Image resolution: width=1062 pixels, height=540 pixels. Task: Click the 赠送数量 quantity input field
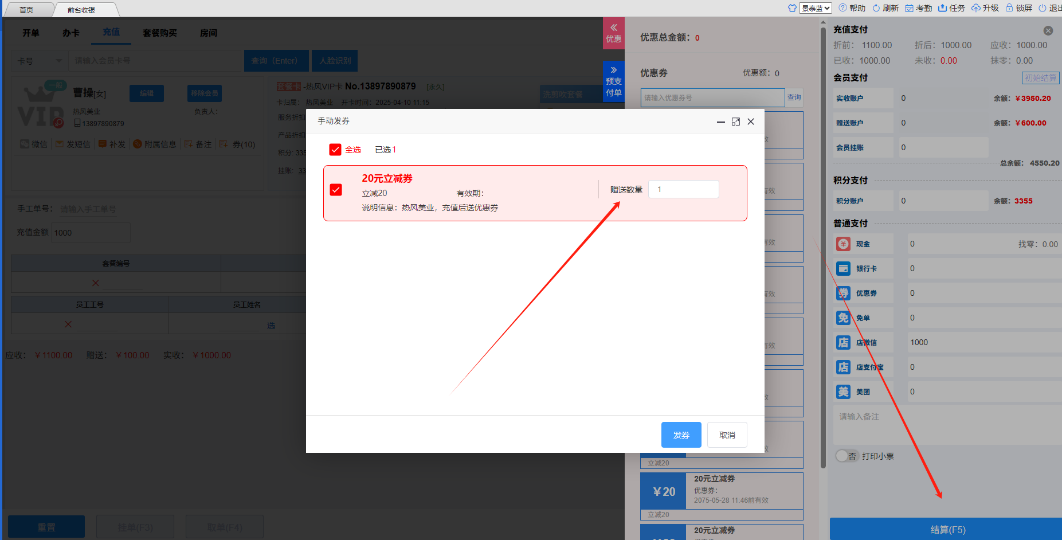pyautogui.click(x=683, y=190)
